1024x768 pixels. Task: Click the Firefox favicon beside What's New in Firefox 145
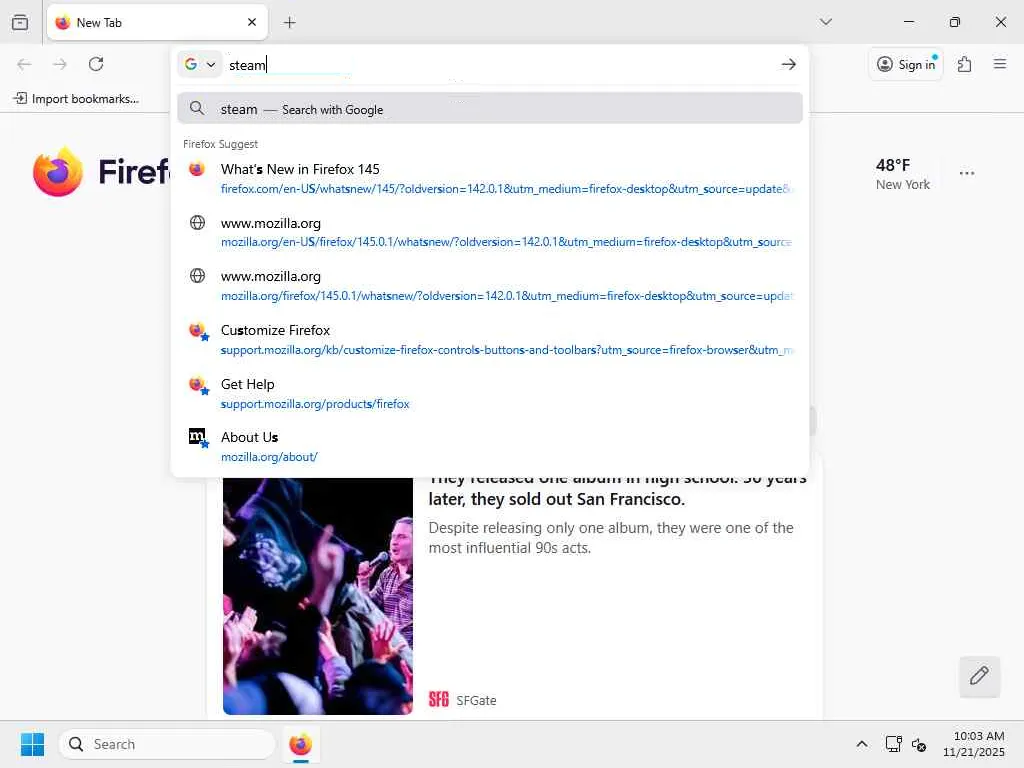tap(197, 168)
